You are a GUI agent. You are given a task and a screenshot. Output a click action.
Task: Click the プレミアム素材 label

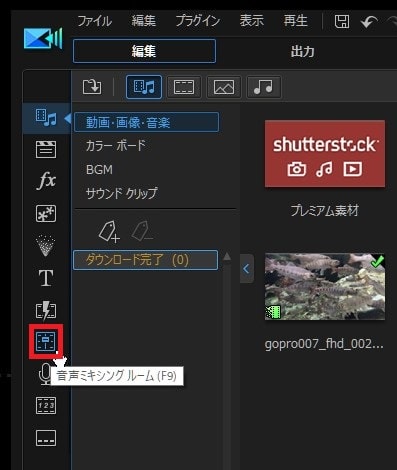coord(325,211)
